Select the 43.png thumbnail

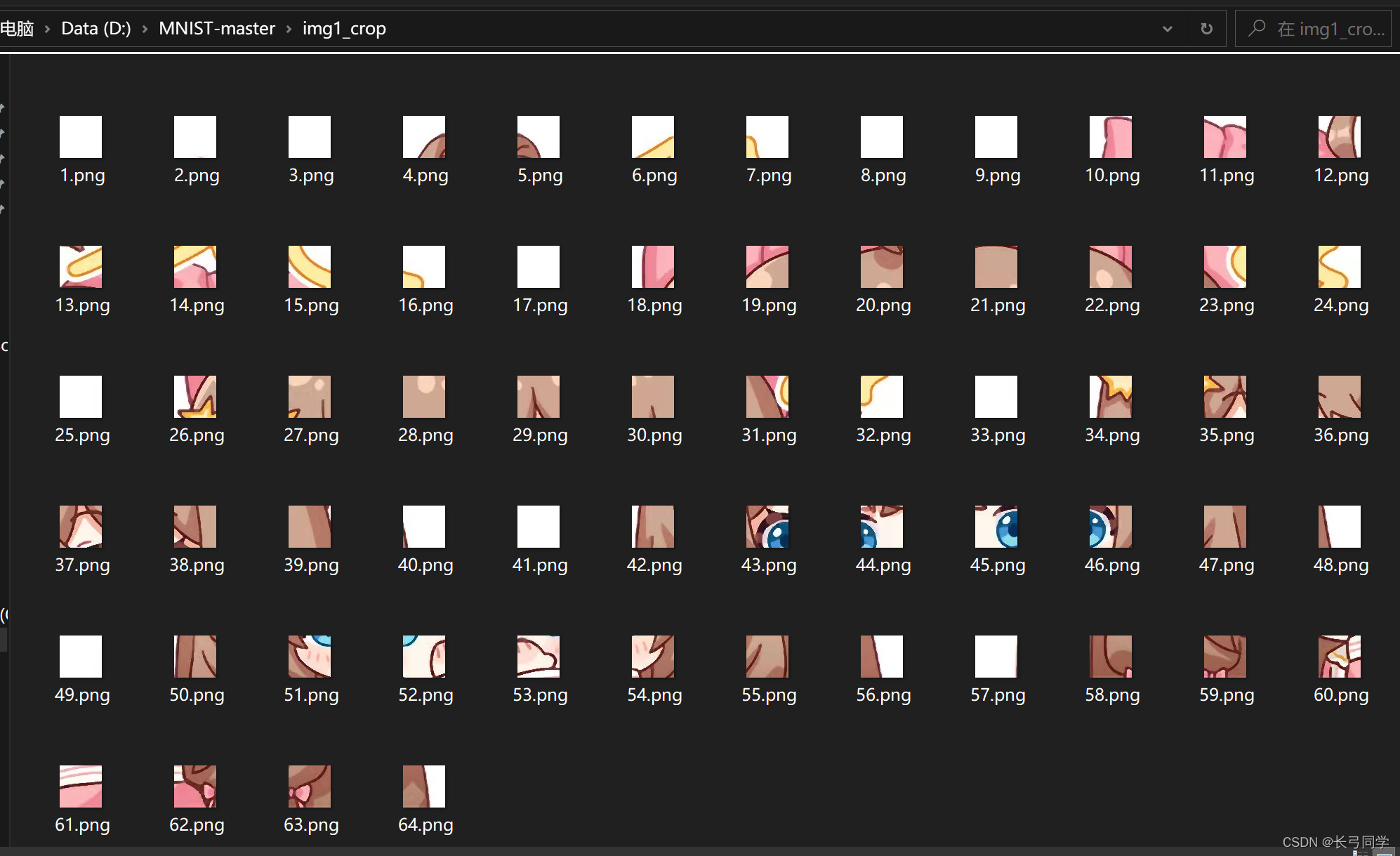click(767, 527)
